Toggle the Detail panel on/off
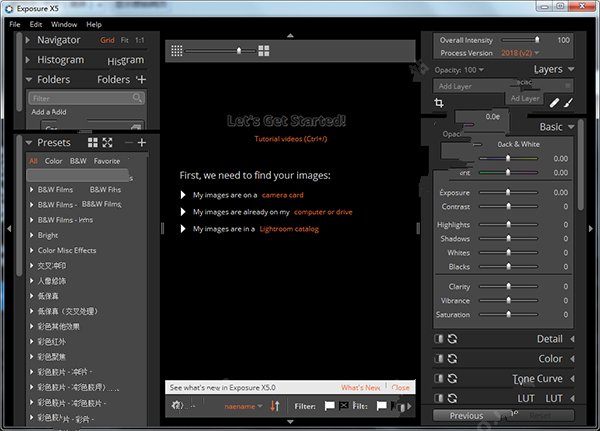The width and height of the screenshot is (600, 431). coord(439,339)
